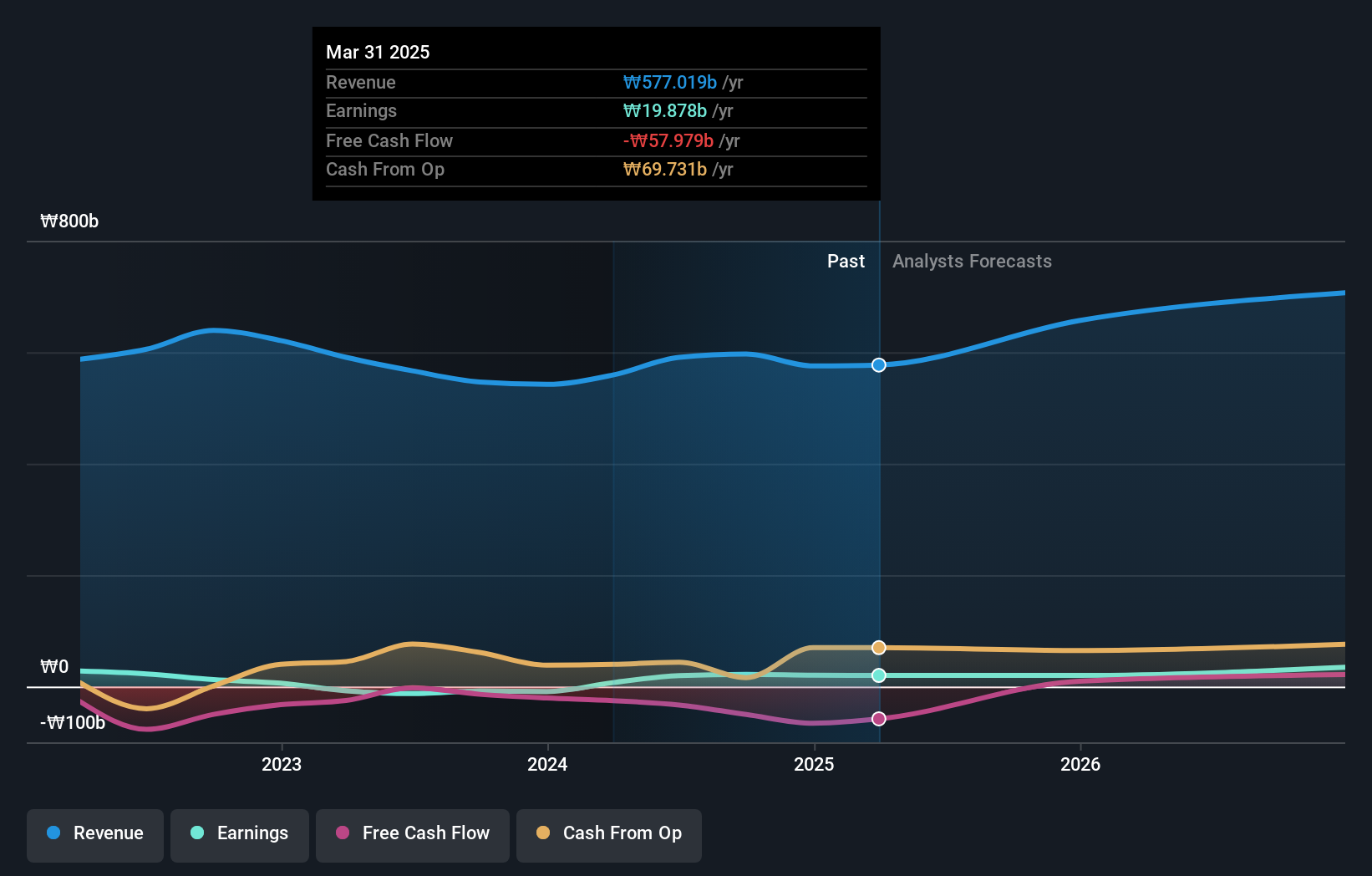This screenshot has width=1372, height=876.
Task: Click the 2024 axis label
Action: pyautogui.click(x=547, y=764)
